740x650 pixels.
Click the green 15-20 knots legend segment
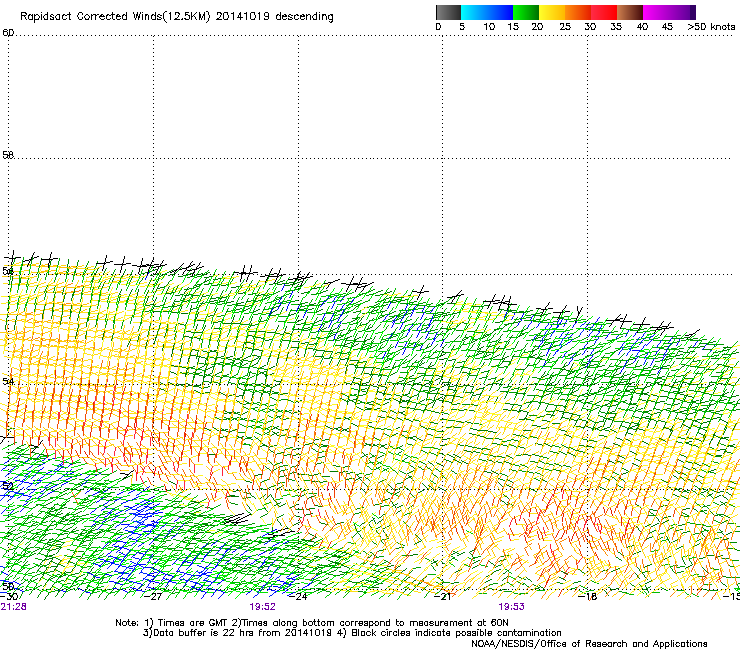[x=526, y=12]
